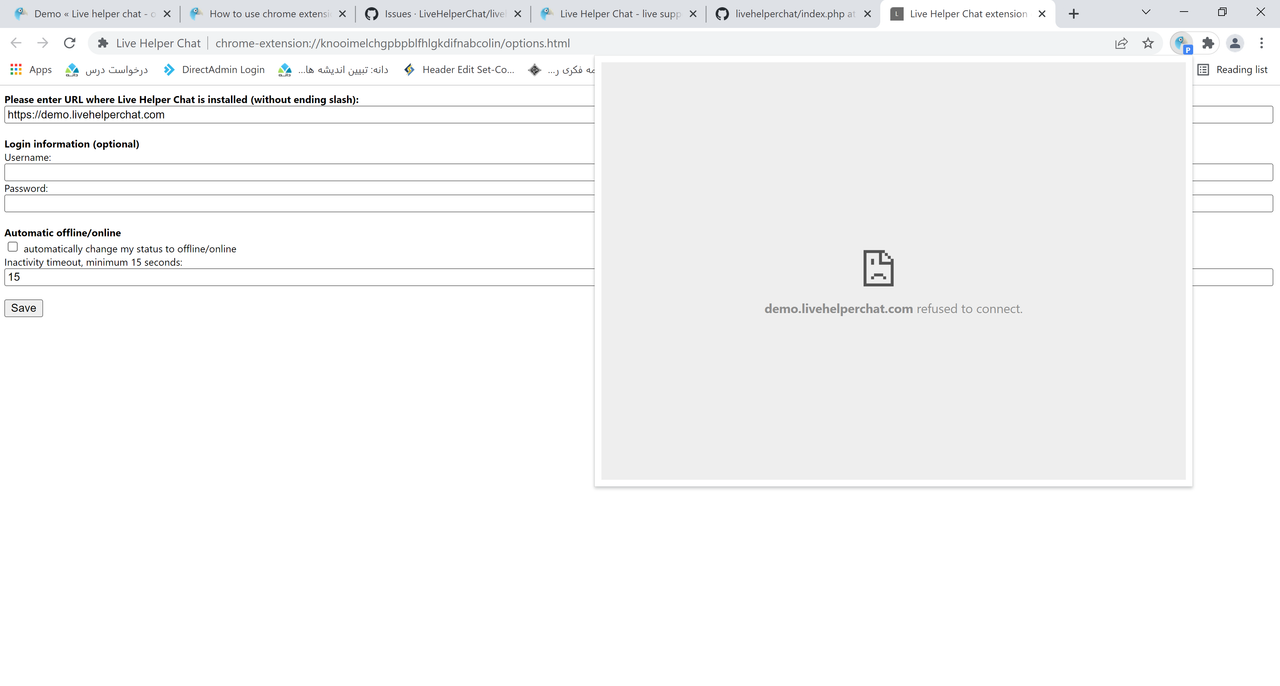Click the Automatic offline/online heading

click(x=63, y=233)
